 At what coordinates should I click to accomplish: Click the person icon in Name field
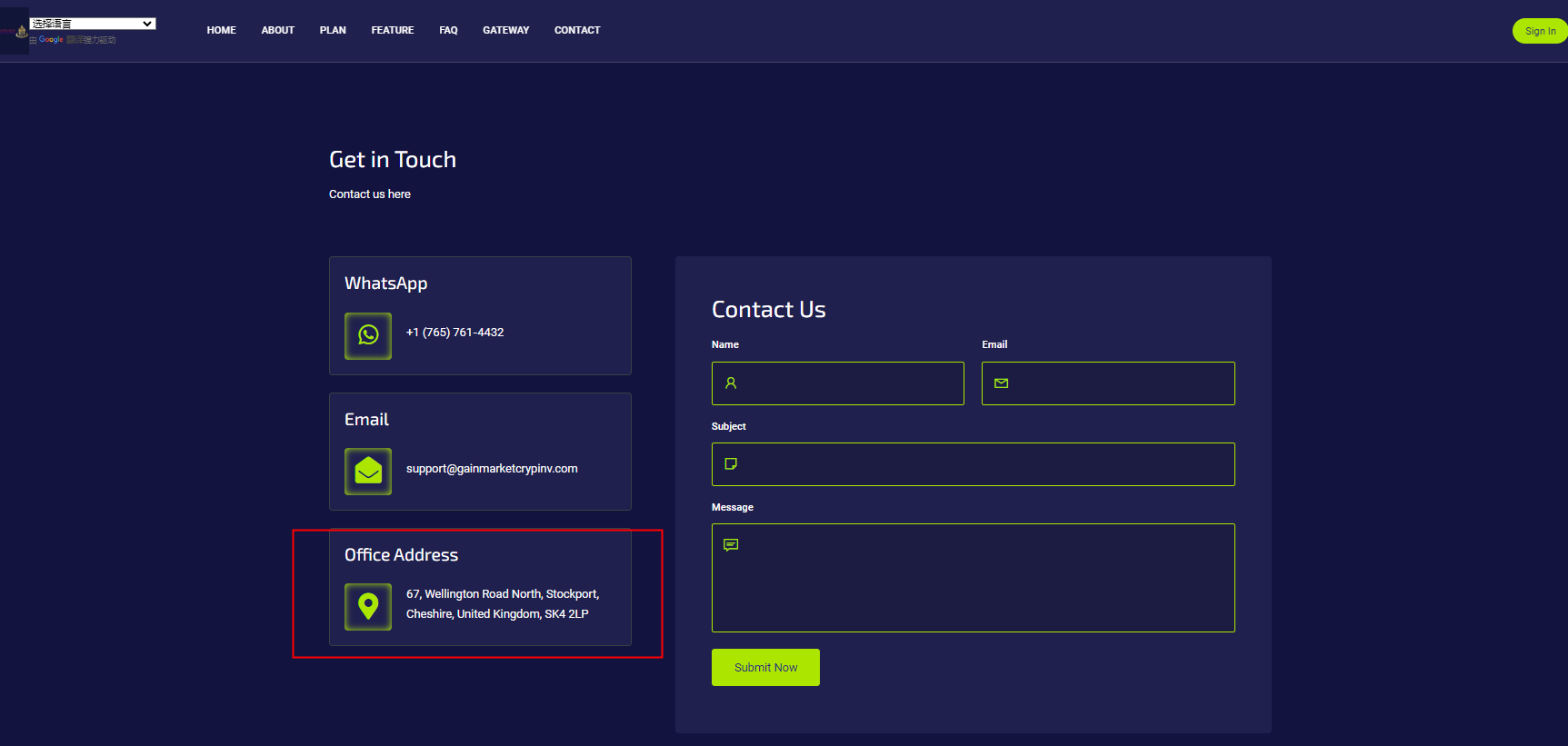tap(731, 383)
